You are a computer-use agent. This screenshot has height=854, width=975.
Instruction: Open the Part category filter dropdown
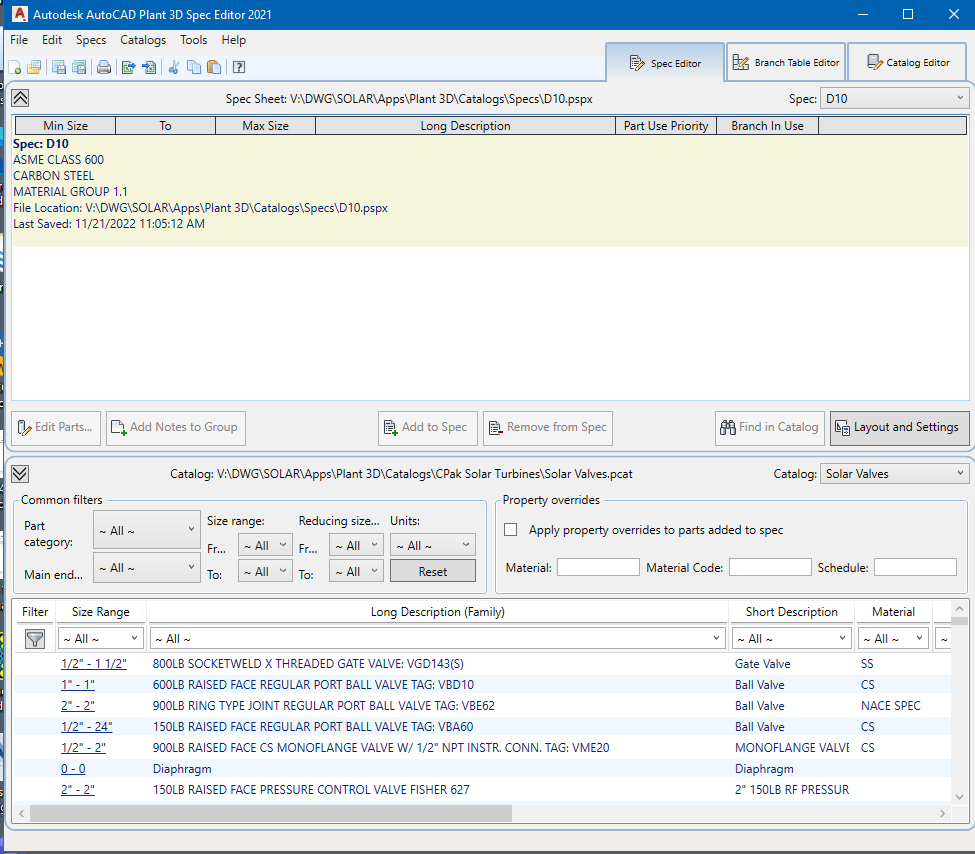146,530
